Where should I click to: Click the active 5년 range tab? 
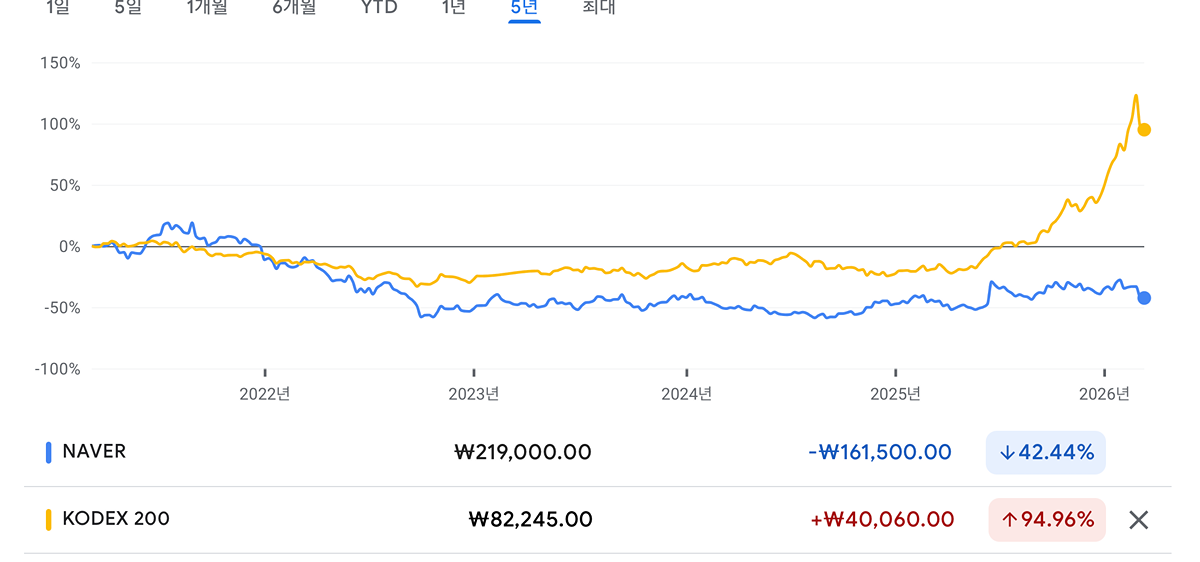coord(524,8)
